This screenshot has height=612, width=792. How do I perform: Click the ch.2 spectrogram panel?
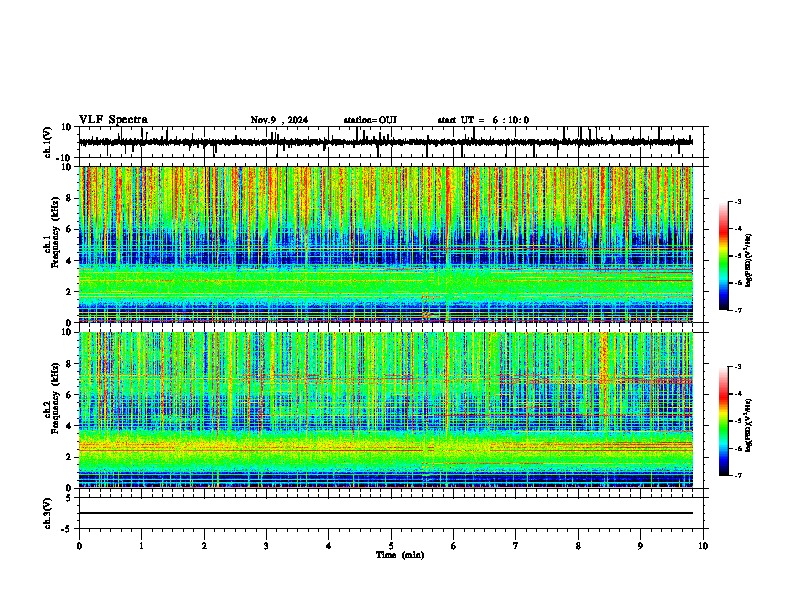point(386,410)
